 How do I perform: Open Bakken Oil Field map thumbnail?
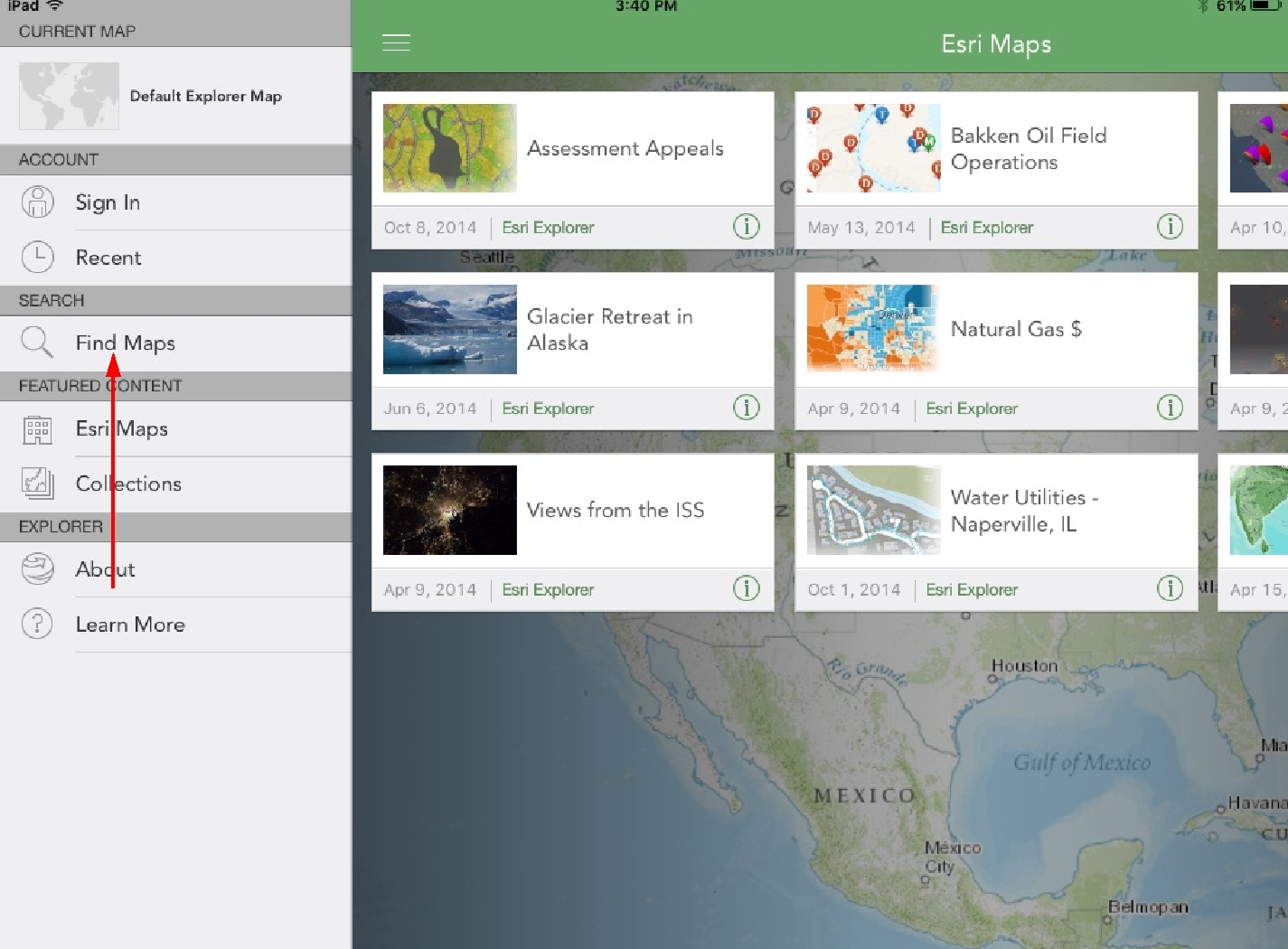(873, 148)
